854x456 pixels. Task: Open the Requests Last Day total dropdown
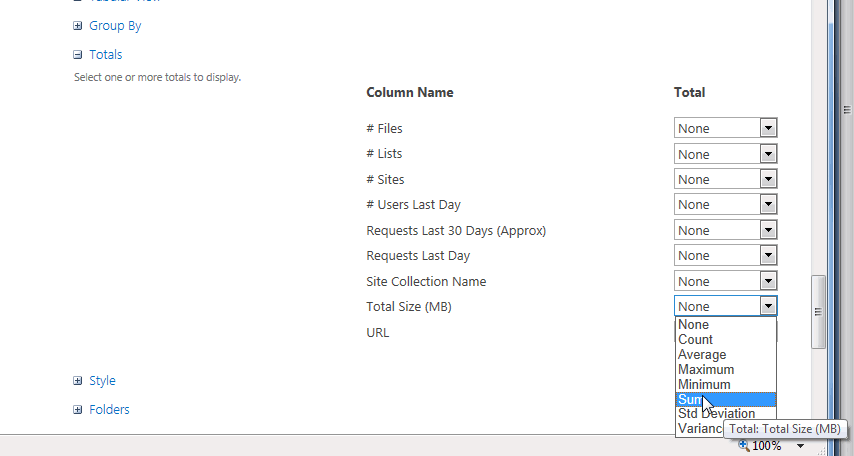coord(768,256)
